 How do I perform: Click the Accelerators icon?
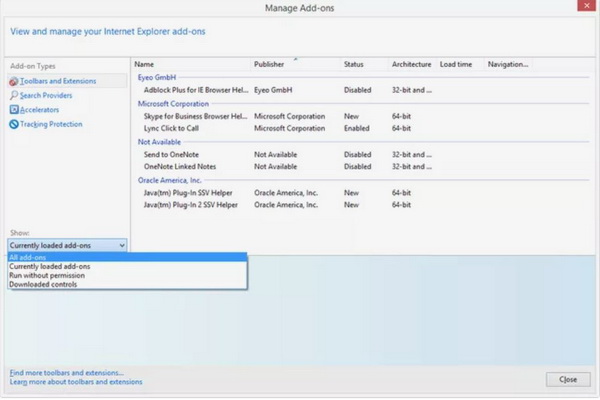[14, 110]
